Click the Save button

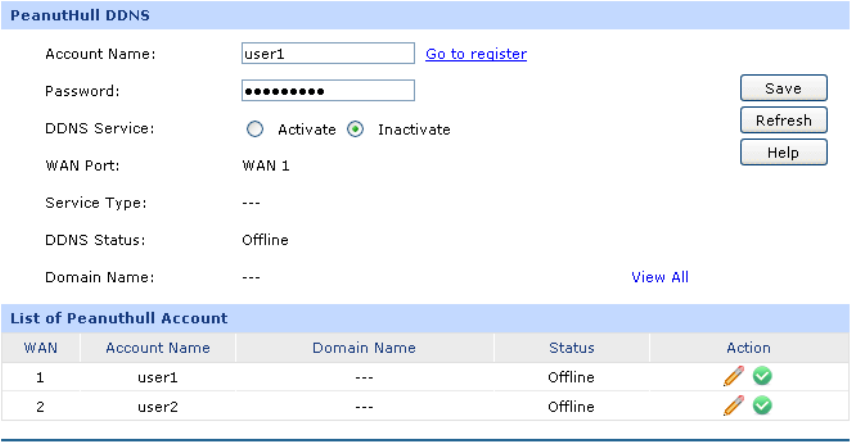coord(784,88)
